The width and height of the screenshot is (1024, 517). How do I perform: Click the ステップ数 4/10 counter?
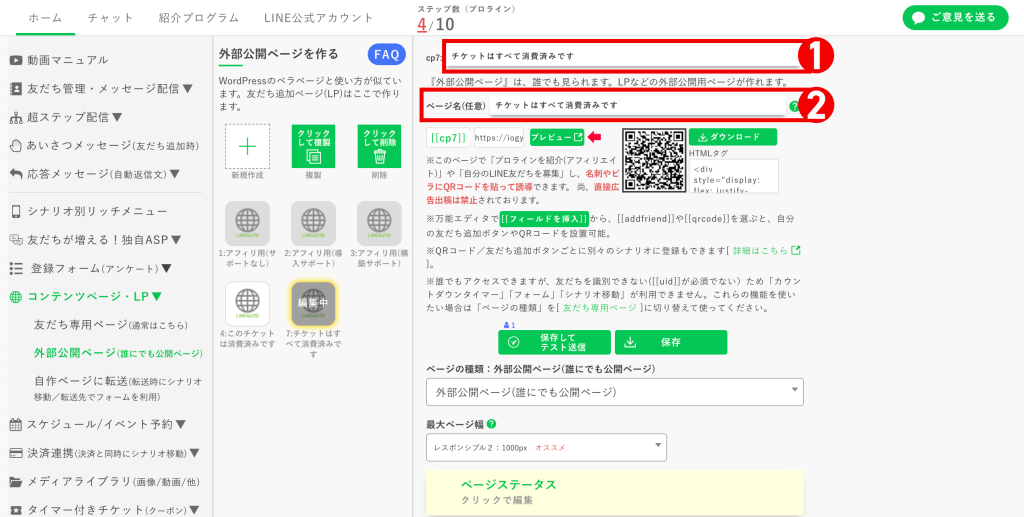point(436,25)
